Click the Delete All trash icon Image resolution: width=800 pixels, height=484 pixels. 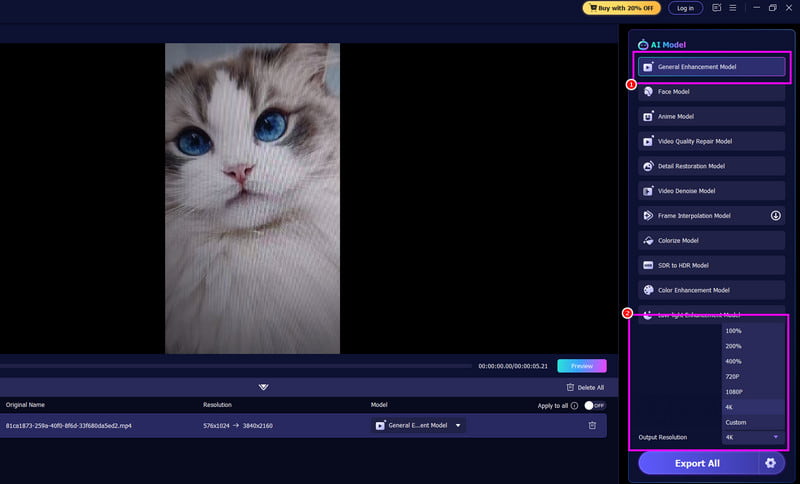tap(570, 387)
